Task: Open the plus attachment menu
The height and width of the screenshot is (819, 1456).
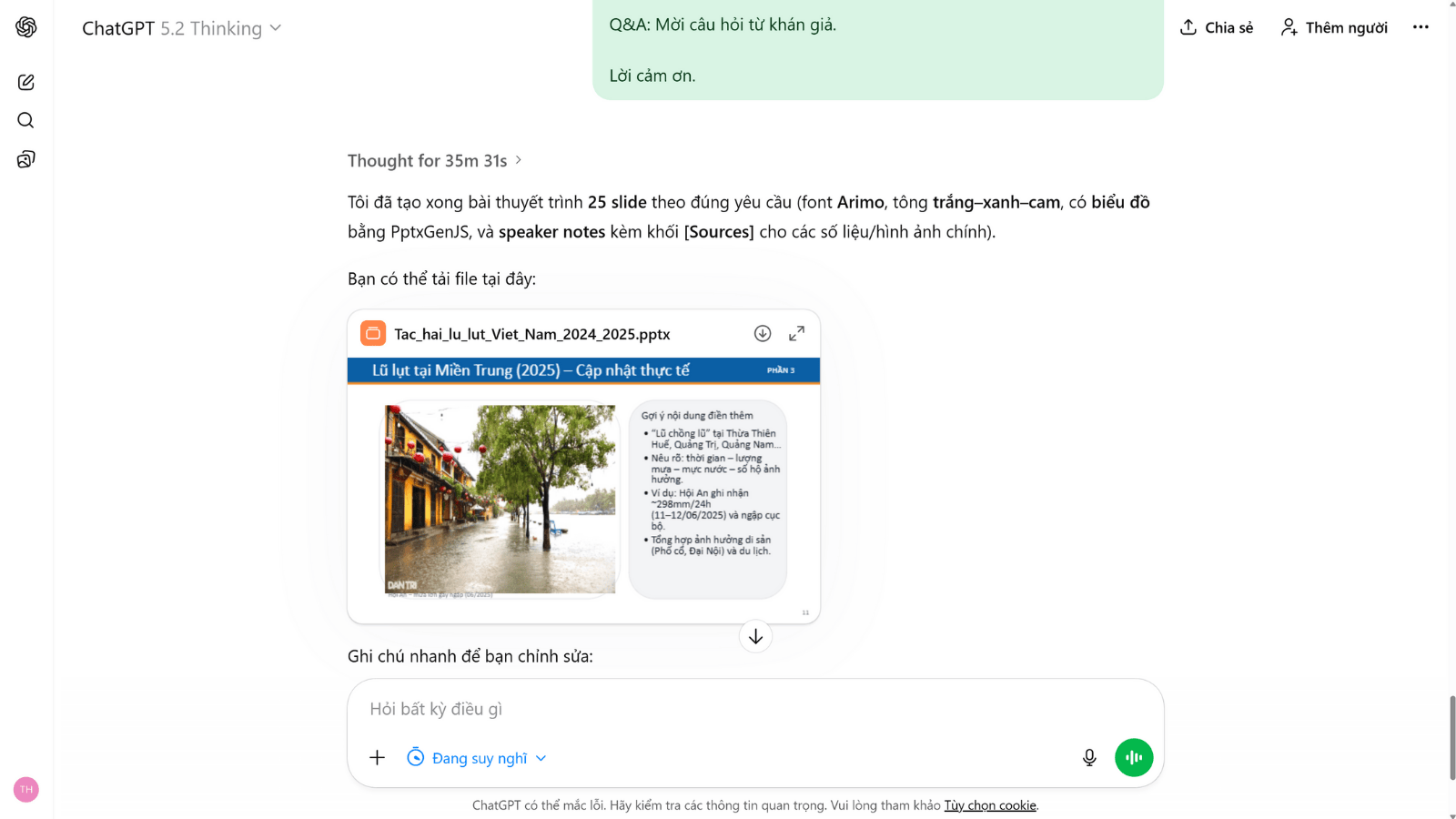Action: point(378,758)
